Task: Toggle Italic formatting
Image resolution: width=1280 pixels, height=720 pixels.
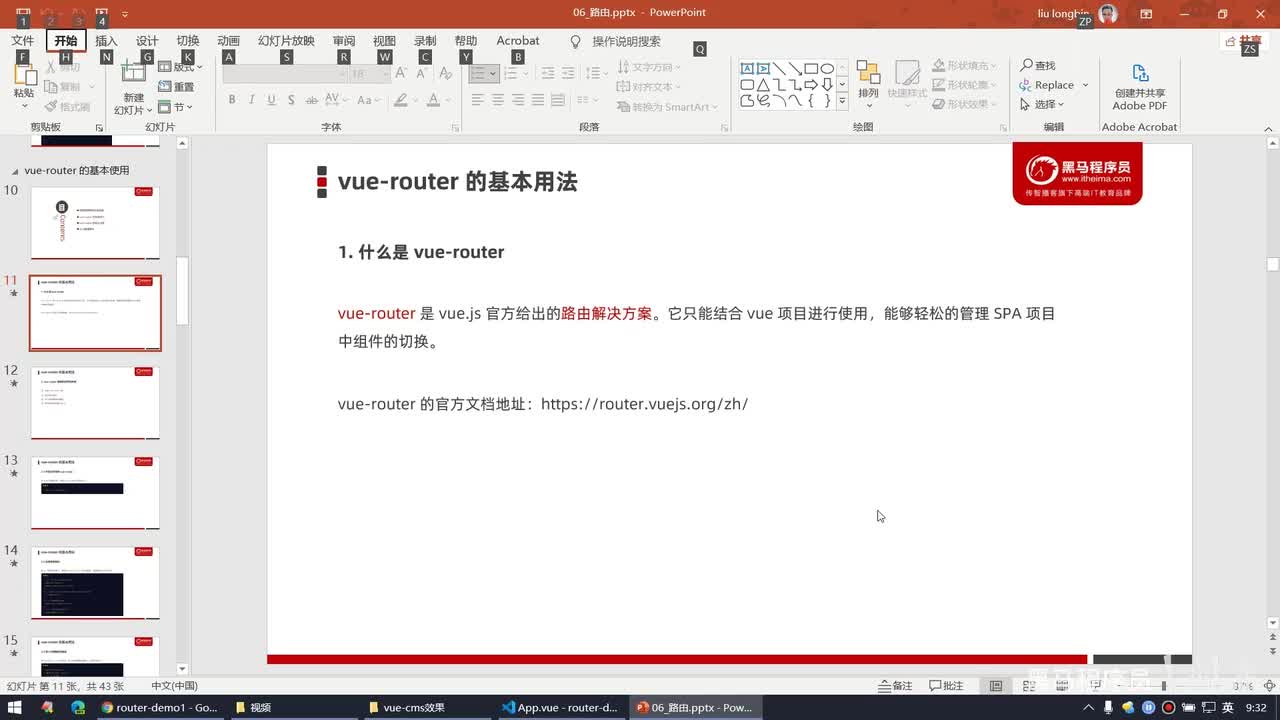Action: pyautogui.click(x=252, y=100)
